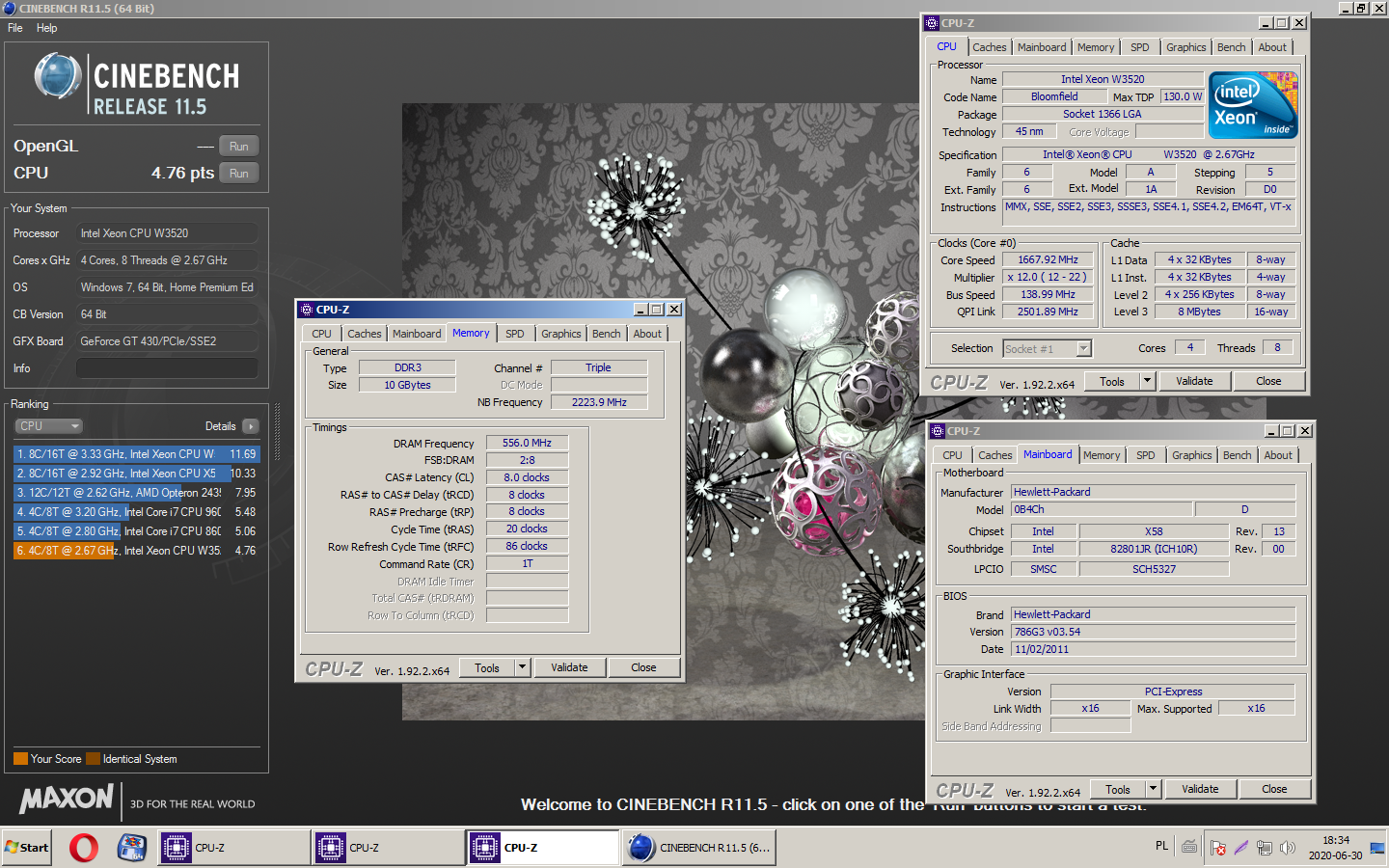
Task: Click the 556.0 MHz DRAM Frequency value
Action: tap(527, 443)
